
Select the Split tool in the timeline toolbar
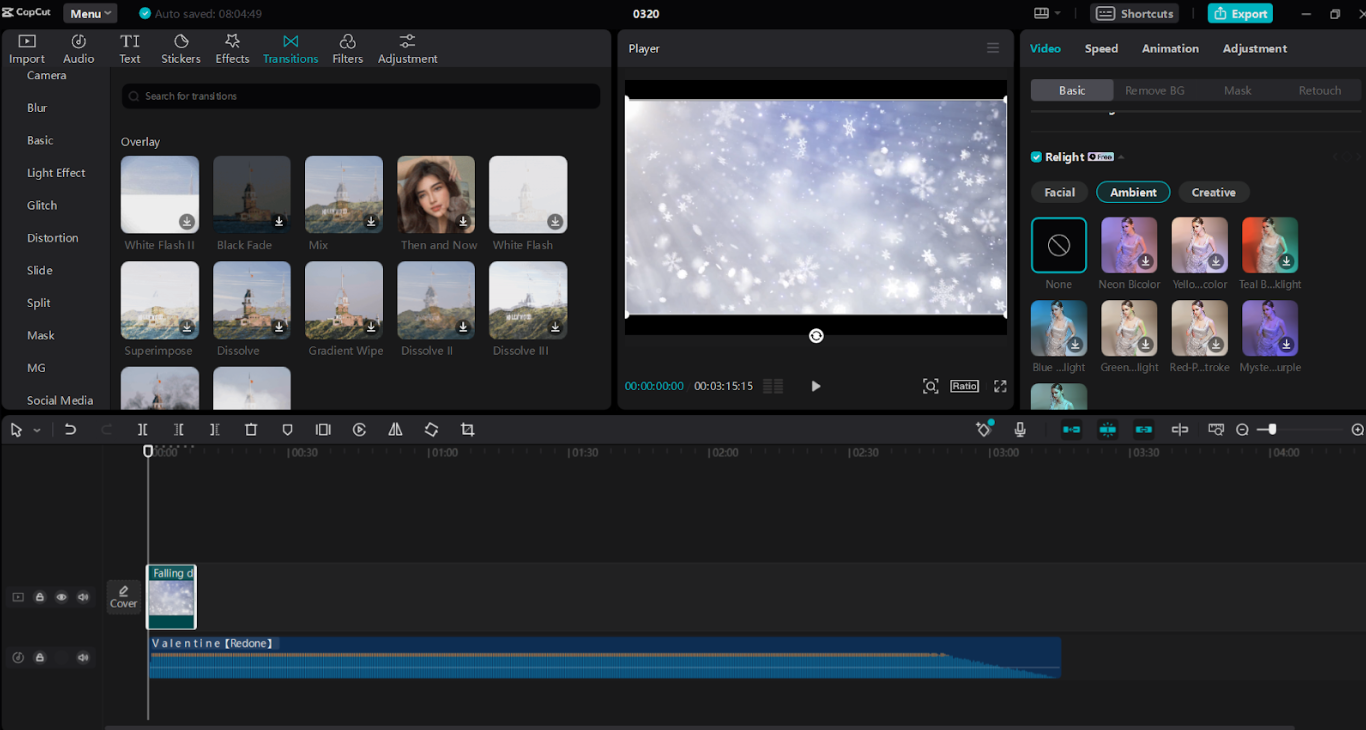pyautogui.click(x=142, y=429)
